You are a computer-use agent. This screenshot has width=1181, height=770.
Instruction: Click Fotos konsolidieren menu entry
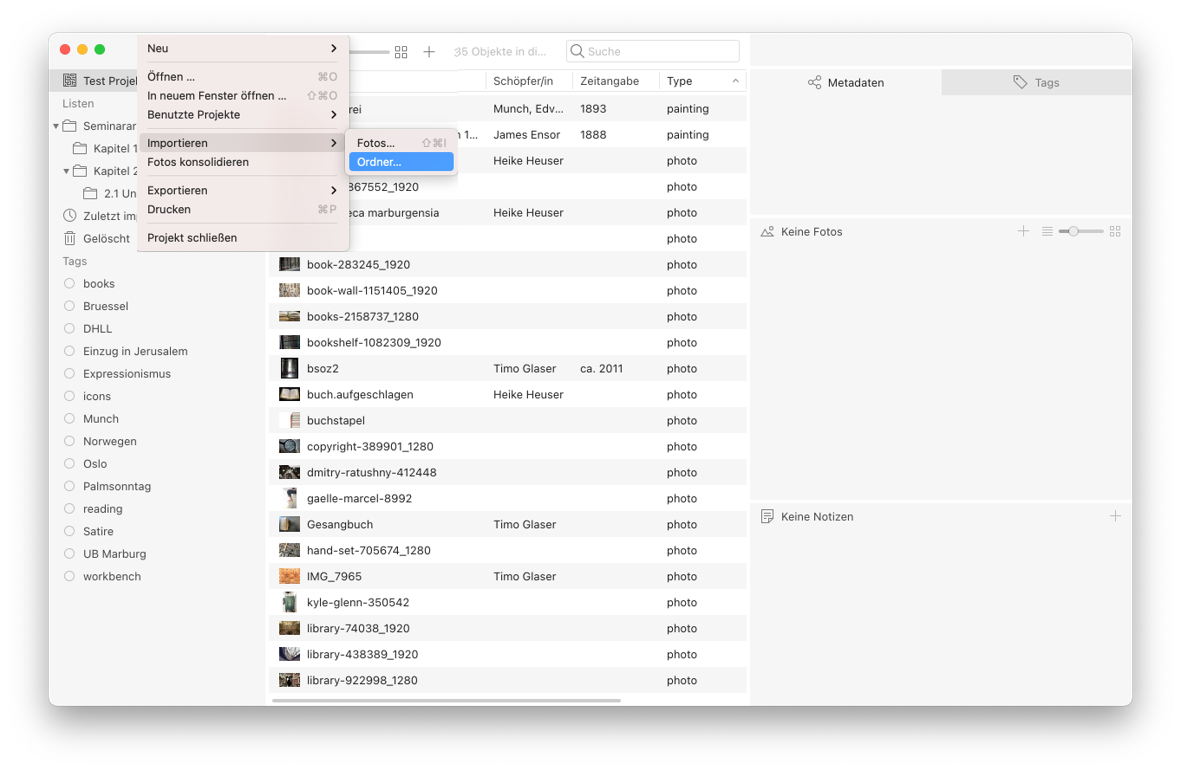(198, 162)
